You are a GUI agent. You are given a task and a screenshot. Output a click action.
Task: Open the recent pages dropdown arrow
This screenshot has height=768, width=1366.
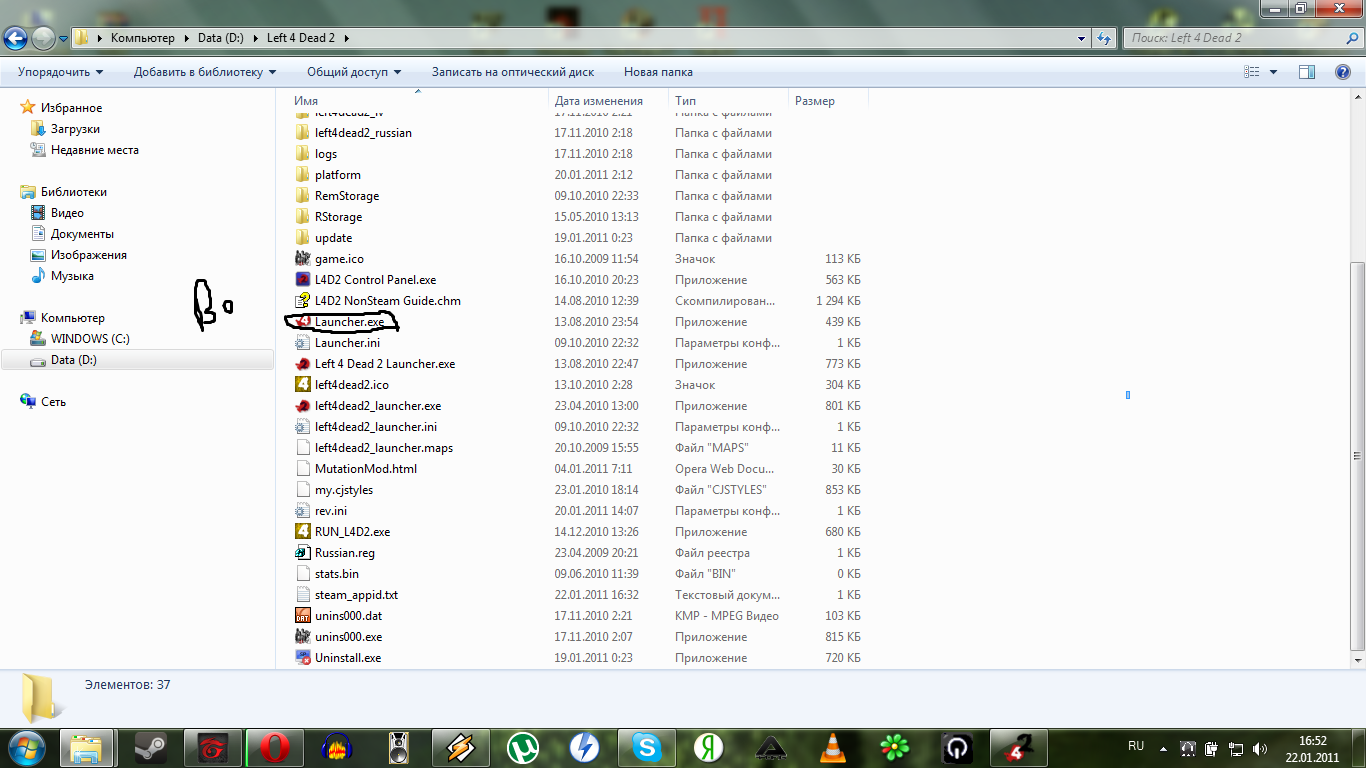pyautogui.click(x=64, y=38)
